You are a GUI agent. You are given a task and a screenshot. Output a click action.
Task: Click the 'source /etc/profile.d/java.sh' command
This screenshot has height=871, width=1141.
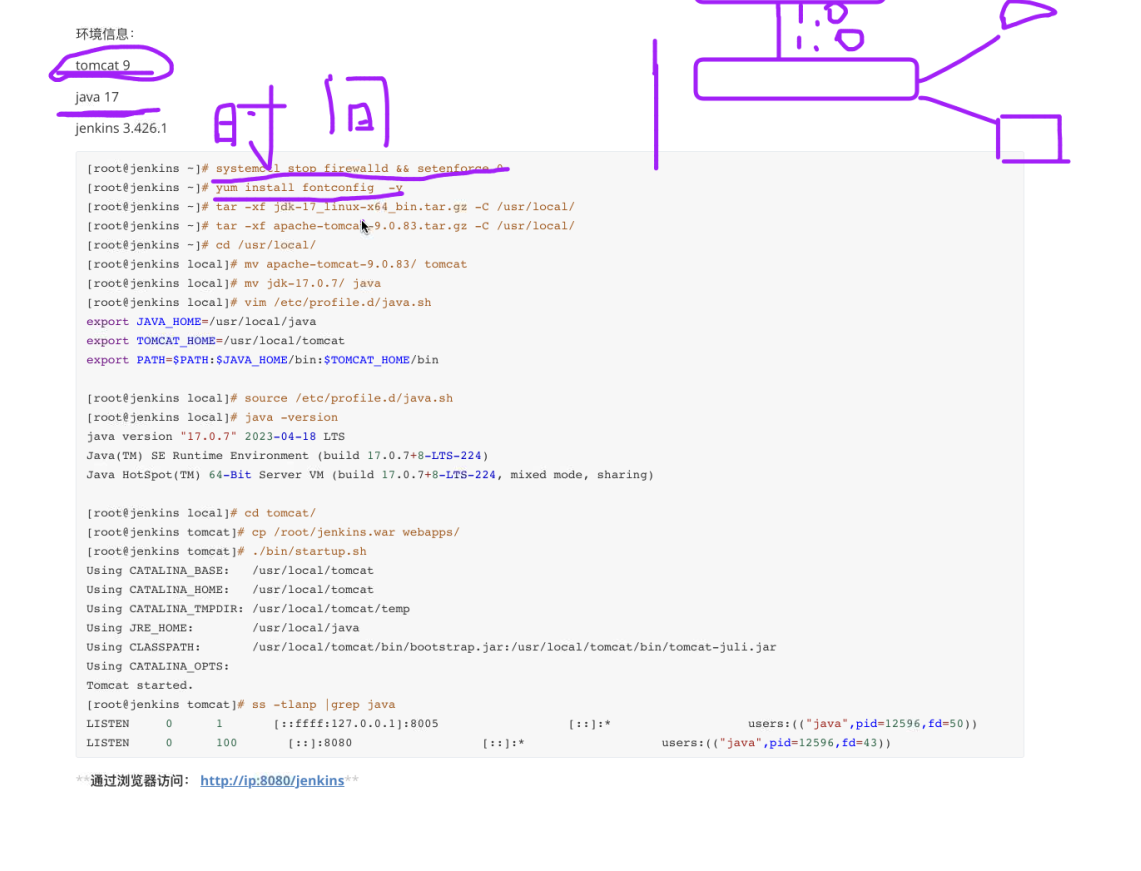349,398
